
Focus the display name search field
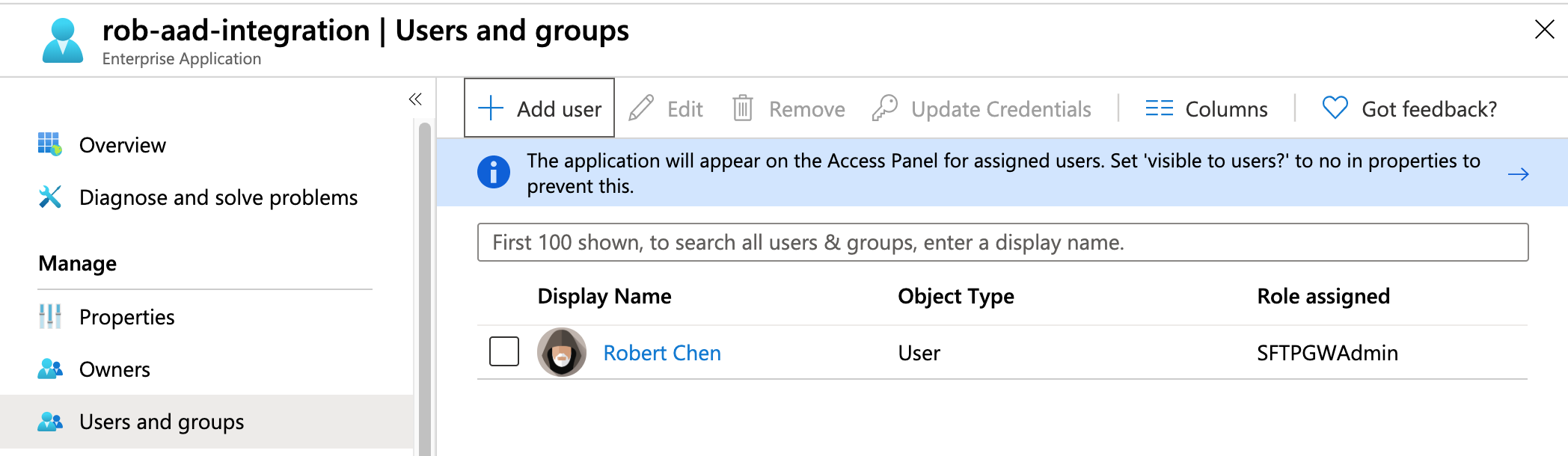coord(1002,242)
